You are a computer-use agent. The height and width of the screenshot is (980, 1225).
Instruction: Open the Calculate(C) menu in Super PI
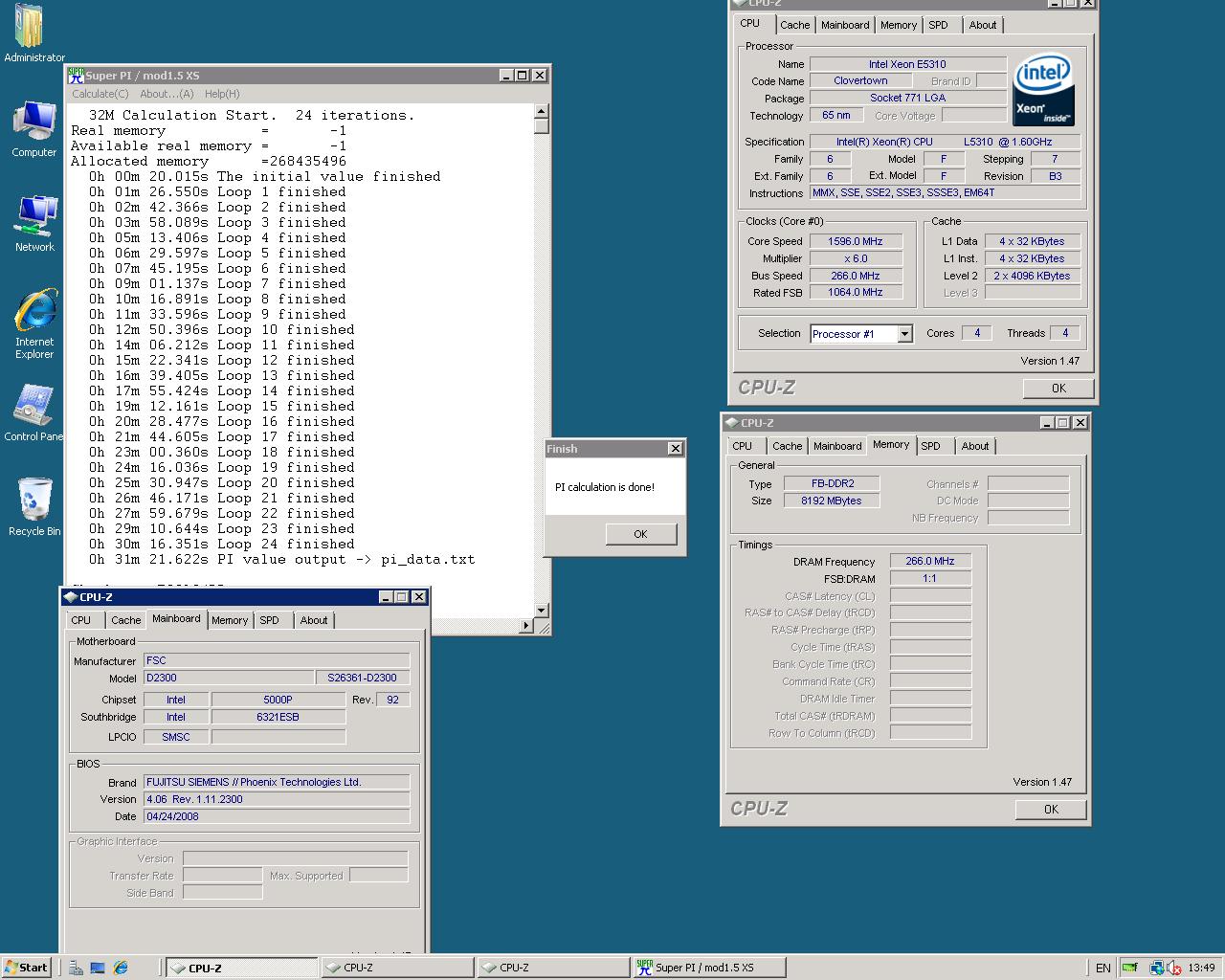pos(100,94)
